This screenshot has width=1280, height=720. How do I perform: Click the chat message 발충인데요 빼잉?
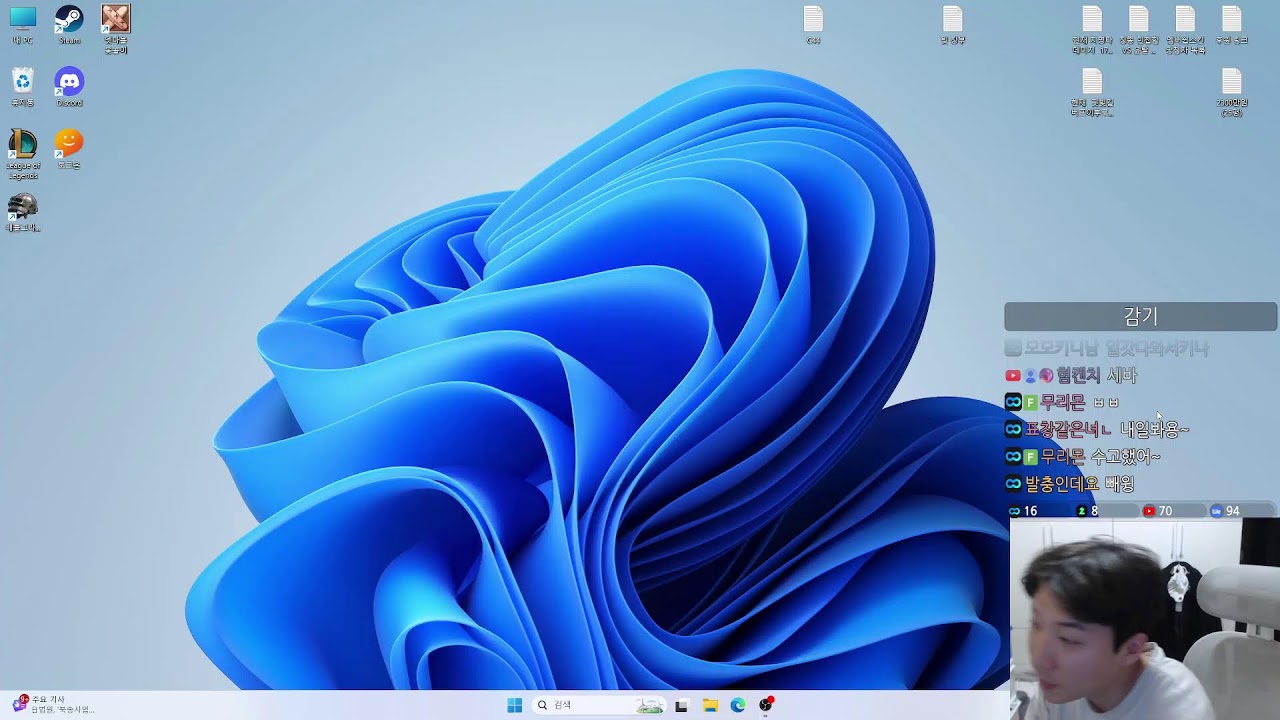point(1069,483)
